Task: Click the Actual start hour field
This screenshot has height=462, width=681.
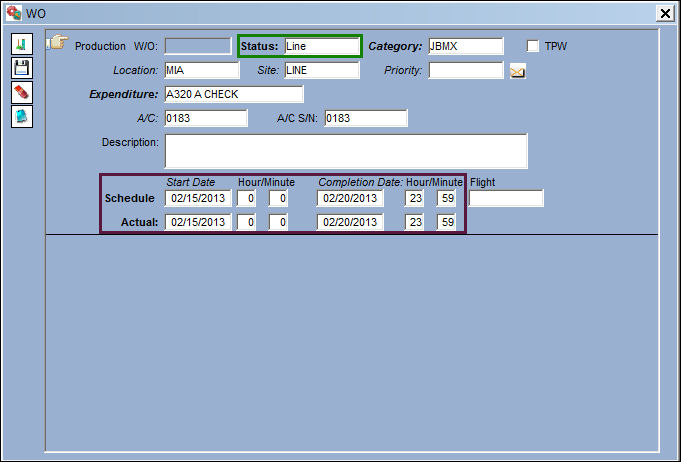Action: tap(246, 222)
